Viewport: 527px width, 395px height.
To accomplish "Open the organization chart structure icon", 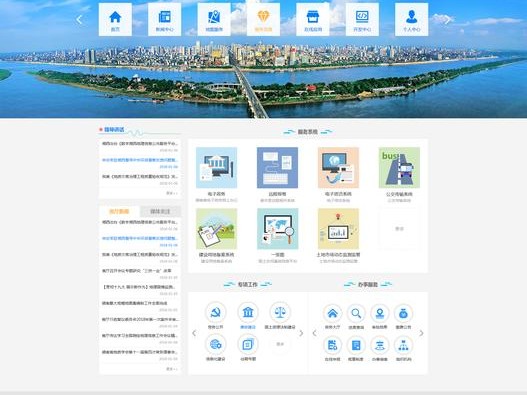I will (403, 345).
